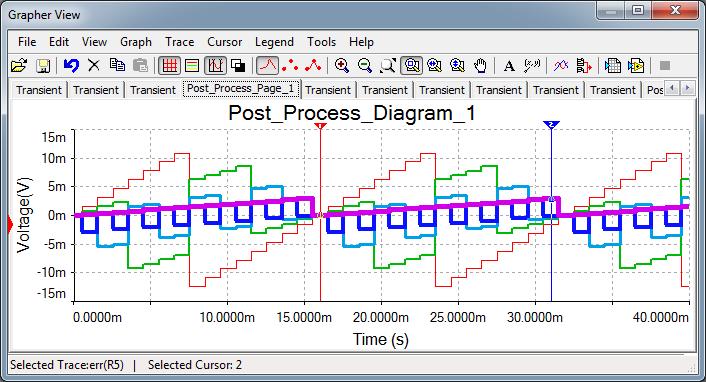Open a file with the folder icon
This screenshot has width=706, height=382.
pyautogui.click(x=19, y=66)
